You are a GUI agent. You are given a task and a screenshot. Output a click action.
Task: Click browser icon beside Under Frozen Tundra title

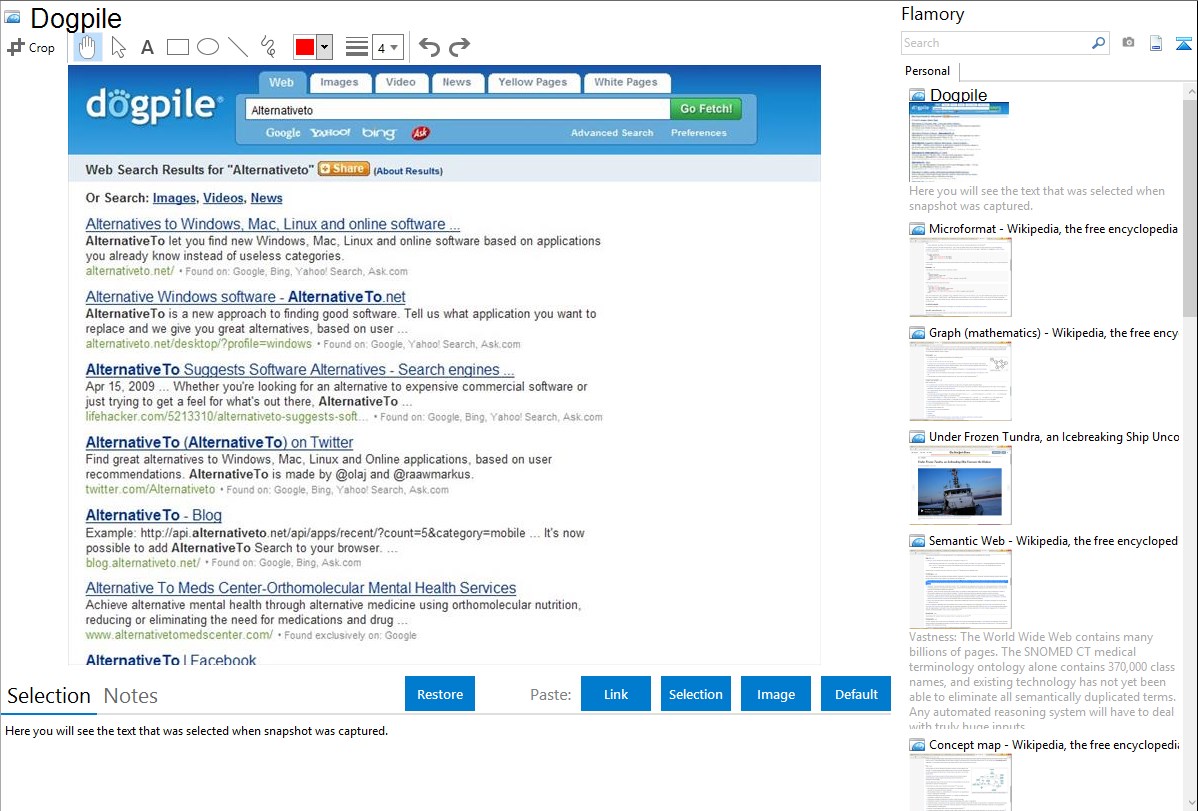(917, 437)
